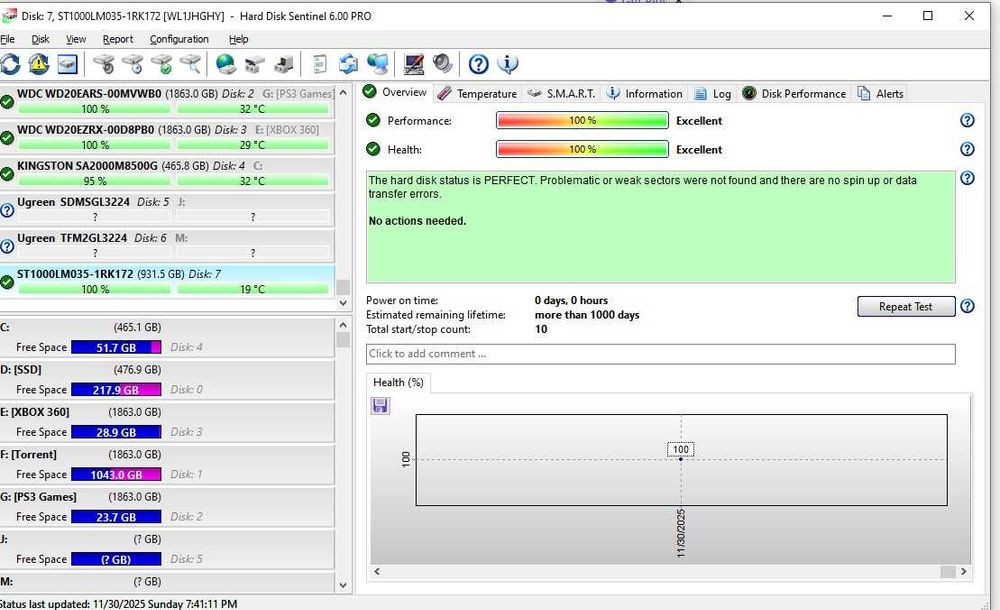Click the health graph scroll left arrow
Image resolution: width=1000 pixels, height=610 pixels.
377,571
